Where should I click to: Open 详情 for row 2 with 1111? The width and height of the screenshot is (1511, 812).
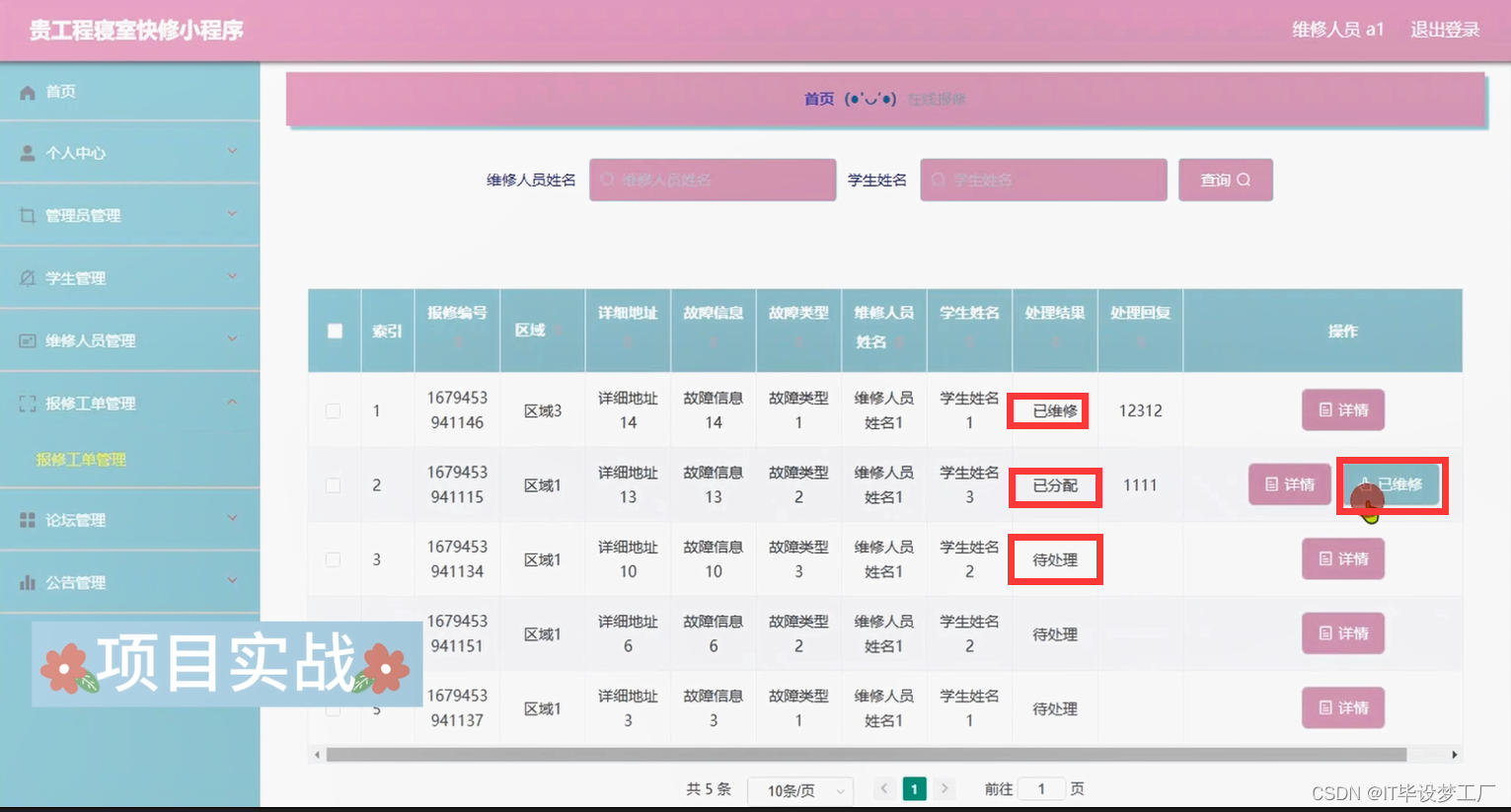[1290, 484]
